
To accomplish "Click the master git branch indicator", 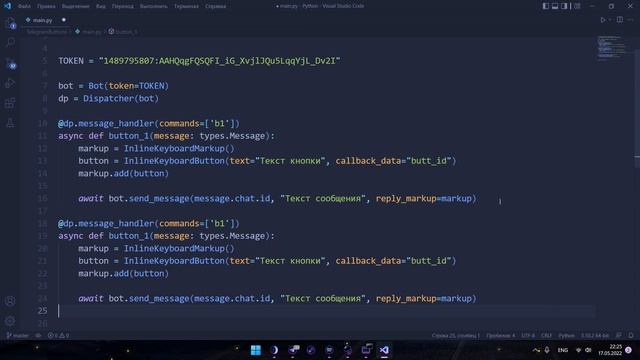I will 18,336.
